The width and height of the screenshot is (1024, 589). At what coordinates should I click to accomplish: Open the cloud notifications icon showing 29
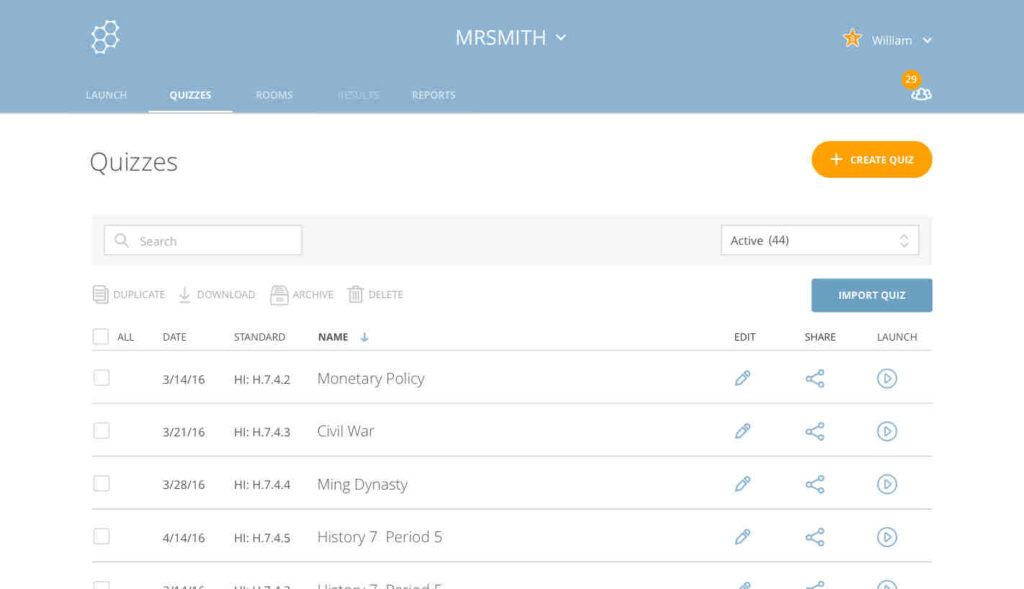919,93
